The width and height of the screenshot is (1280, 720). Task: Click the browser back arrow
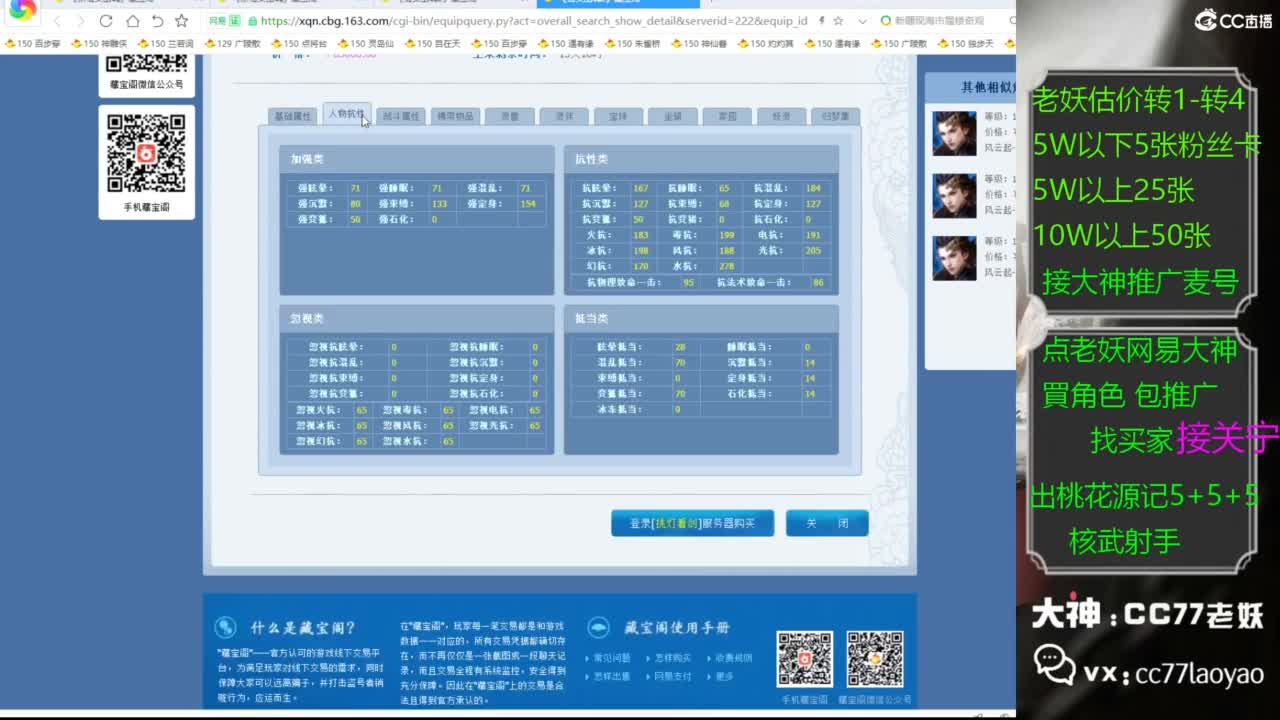coord(57,20)
